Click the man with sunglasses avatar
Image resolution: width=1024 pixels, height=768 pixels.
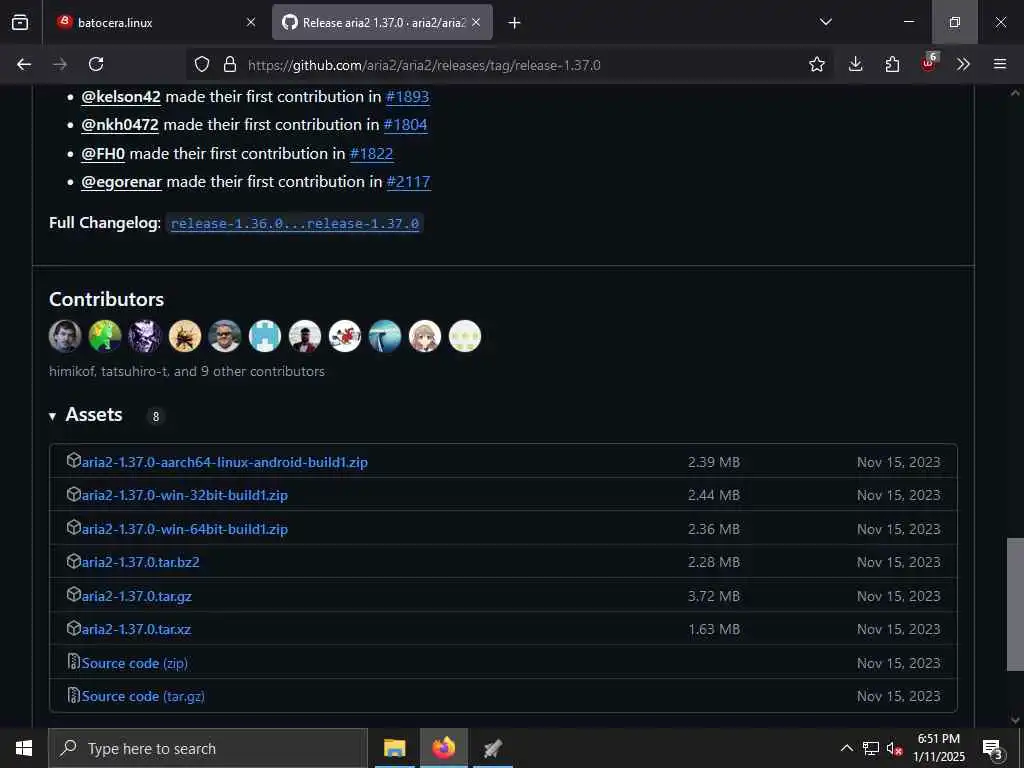pos(225,336)
